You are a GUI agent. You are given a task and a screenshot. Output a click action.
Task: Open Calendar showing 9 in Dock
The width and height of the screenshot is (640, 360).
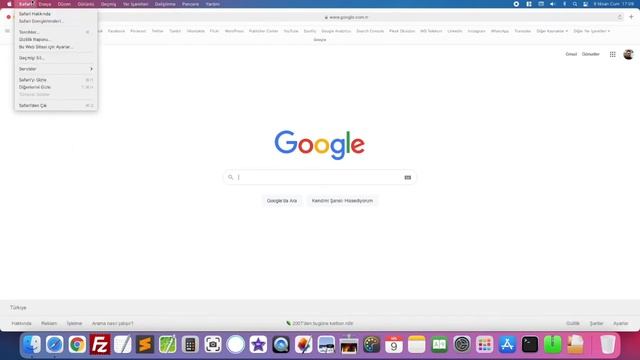(x=394, y=344)
